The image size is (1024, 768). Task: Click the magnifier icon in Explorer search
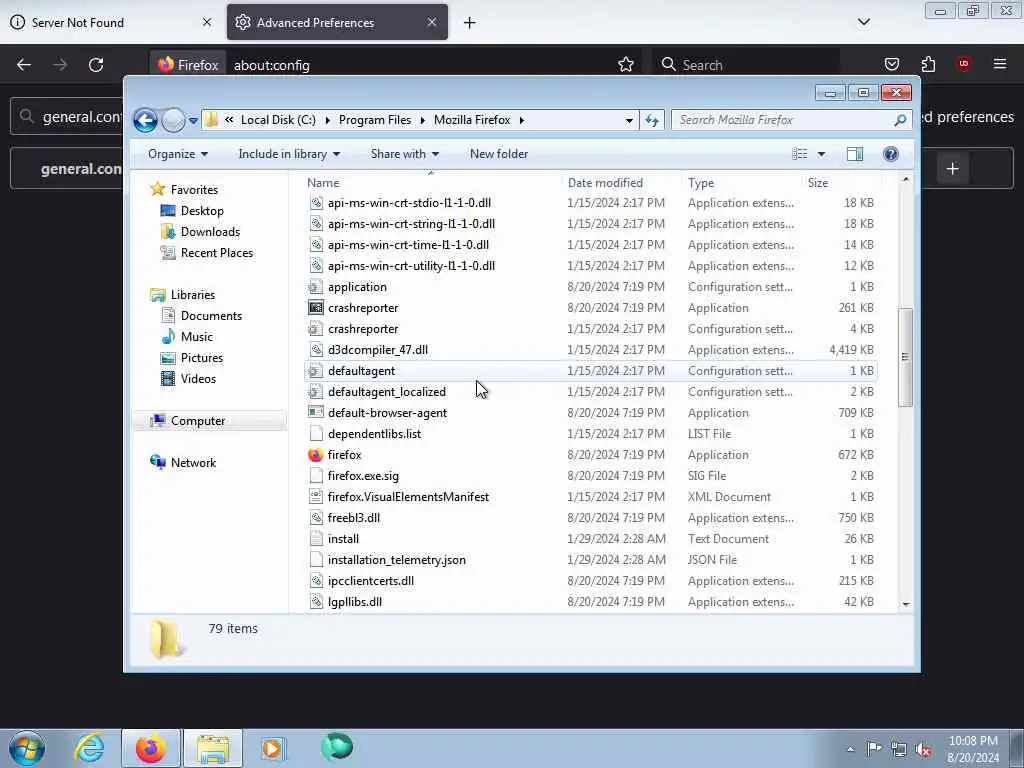(901, 120)
